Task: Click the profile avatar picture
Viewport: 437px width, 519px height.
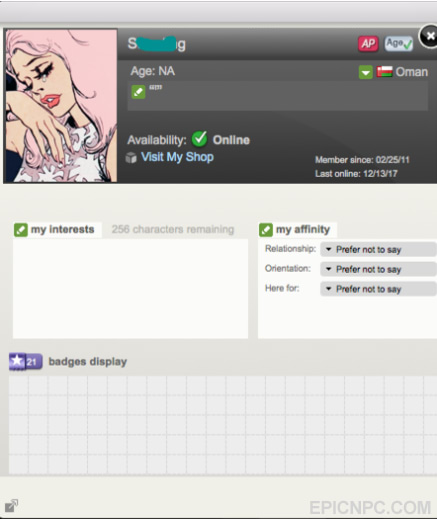Action: [x=61, y=106]
